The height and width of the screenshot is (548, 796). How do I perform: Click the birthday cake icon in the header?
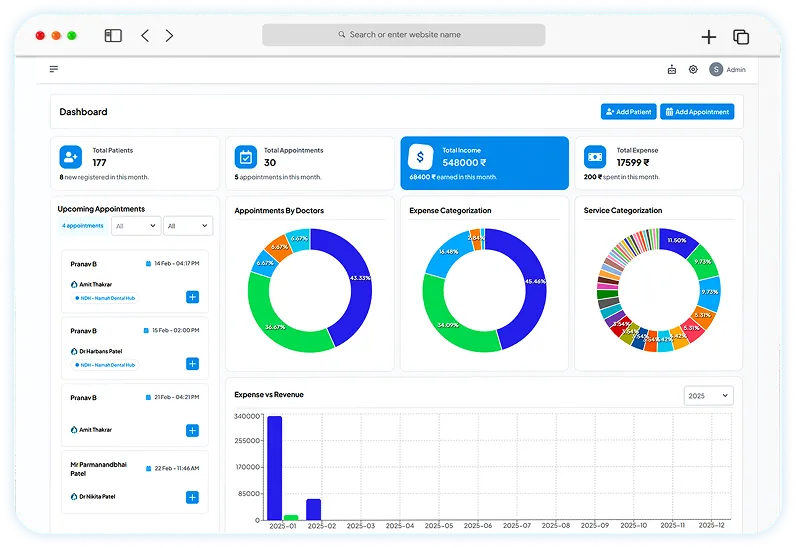[672, 70]
